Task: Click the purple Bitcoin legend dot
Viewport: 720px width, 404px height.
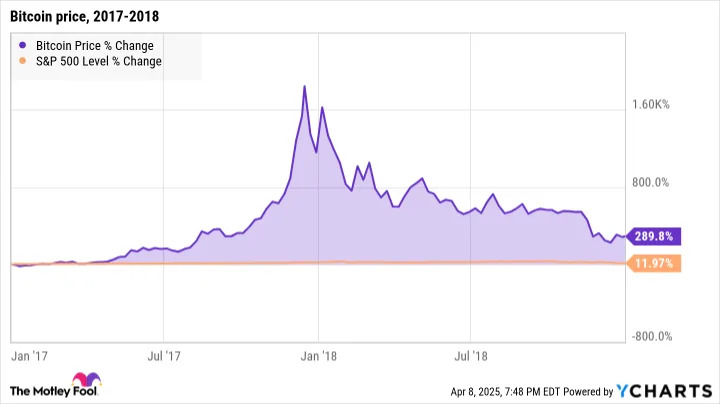Action: click(x=22, y=45)
